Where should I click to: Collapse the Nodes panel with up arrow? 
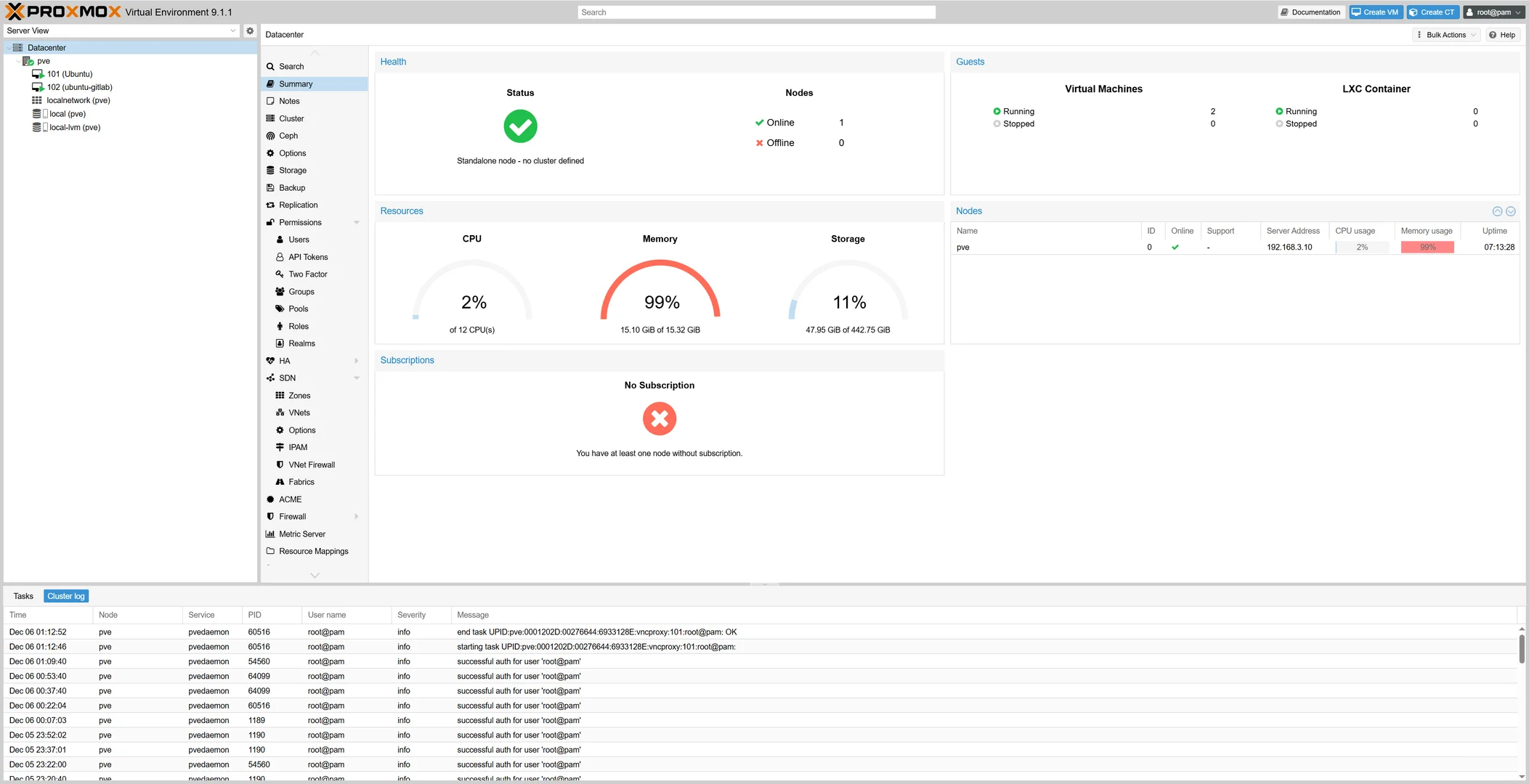(x=1497, y=211)
